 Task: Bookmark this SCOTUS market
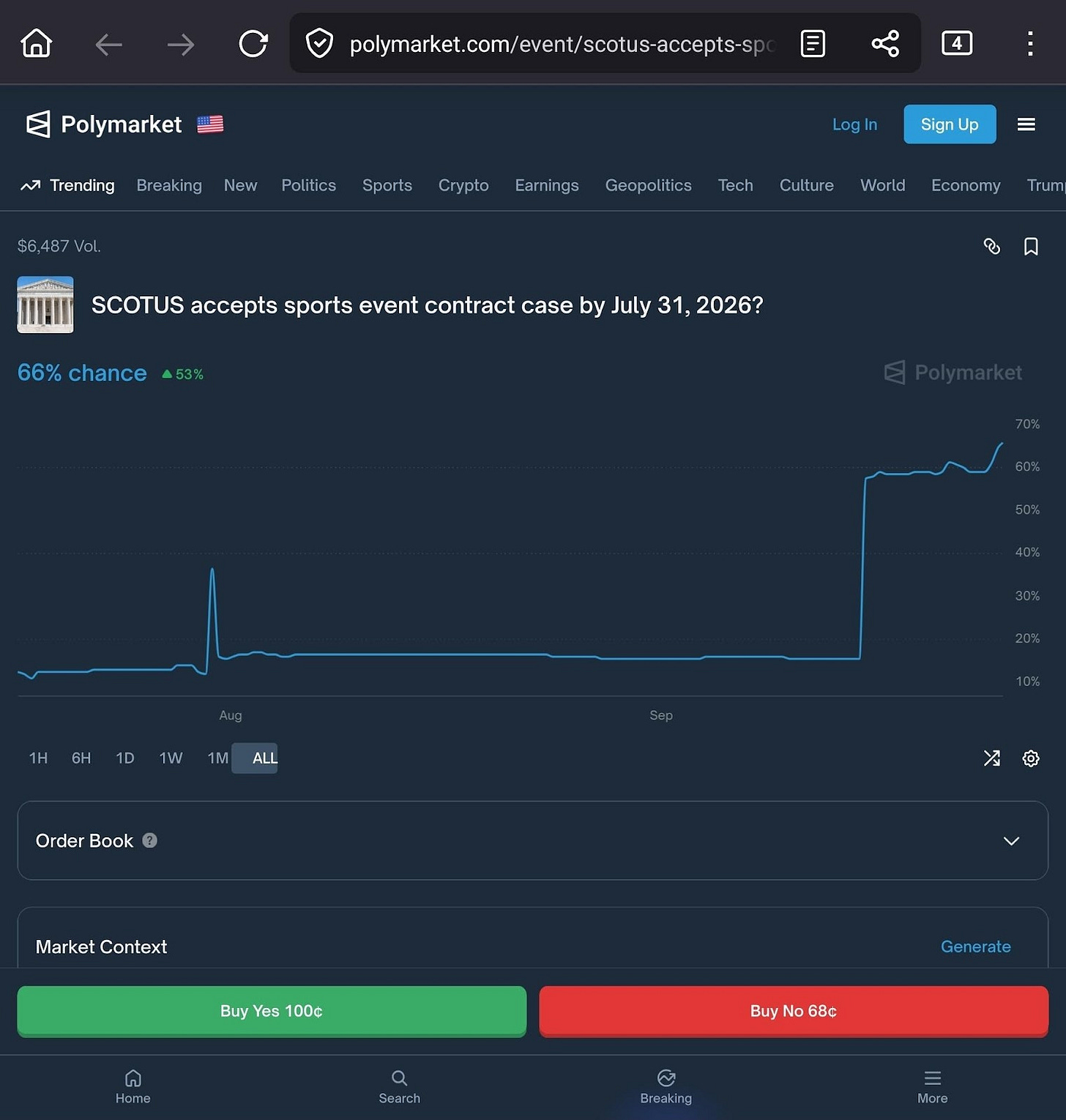pyautogui.click(x=1031, y=247)
